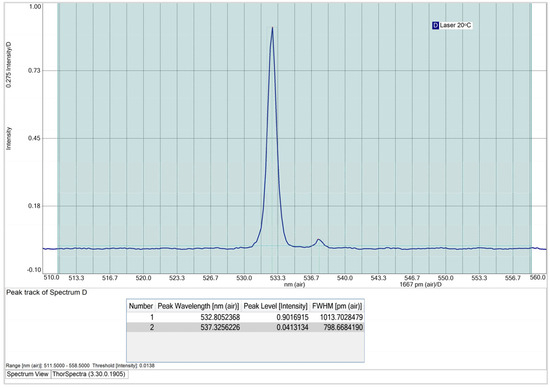The width and height of the screenshot is (550, 388).
Task: Select peak row number 1
Action: [x=245, y=317]
